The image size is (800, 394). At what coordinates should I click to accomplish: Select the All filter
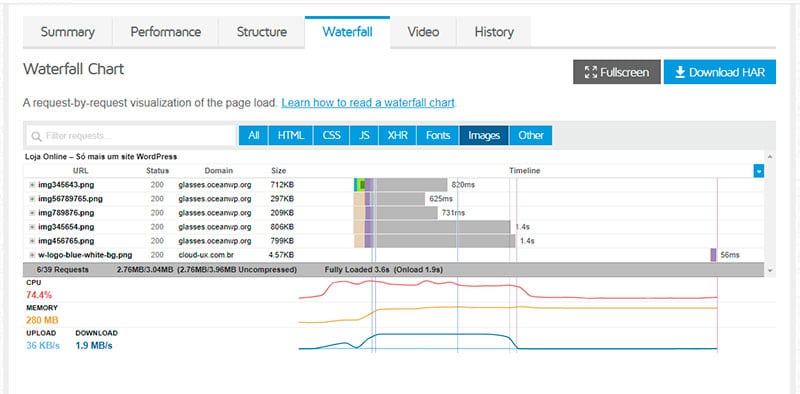254,136
